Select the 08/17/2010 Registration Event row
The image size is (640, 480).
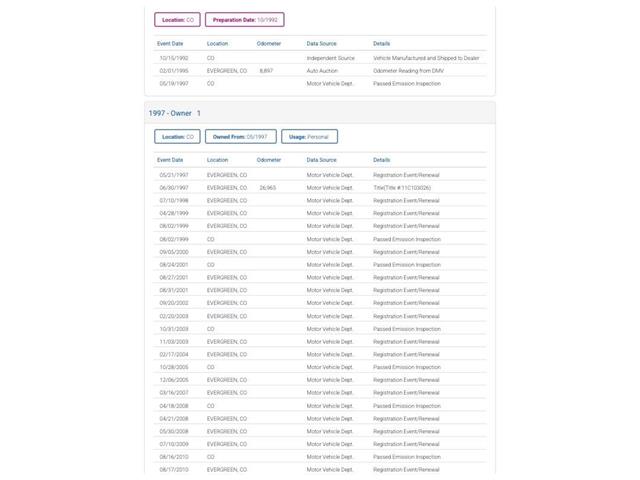tap(320, 469)
